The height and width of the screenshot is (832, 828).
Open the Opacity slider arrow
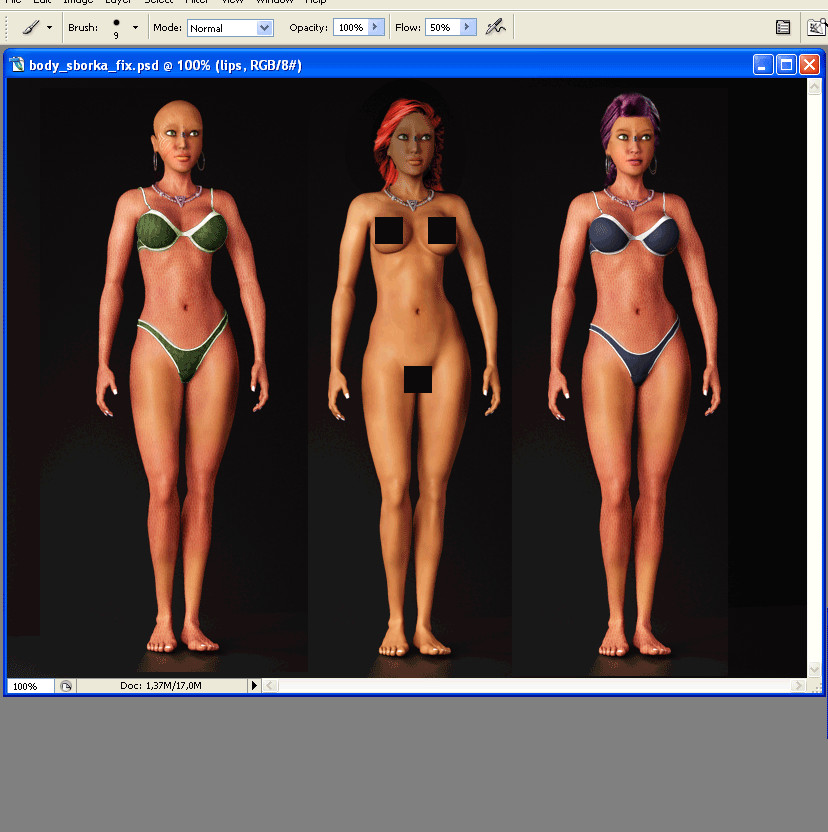coord(376,27)
